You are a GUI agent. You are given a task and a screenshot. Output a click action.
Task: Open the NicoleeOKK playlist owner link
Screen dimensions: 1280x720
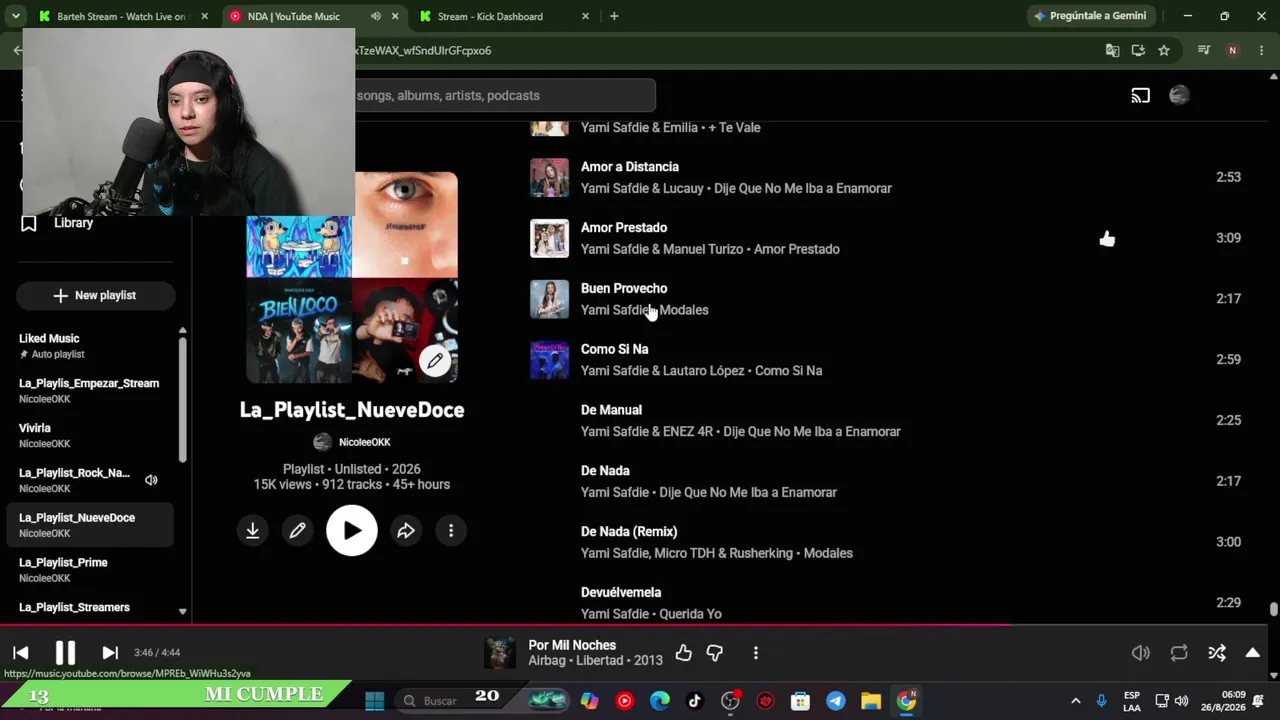[x=364, y=442]
